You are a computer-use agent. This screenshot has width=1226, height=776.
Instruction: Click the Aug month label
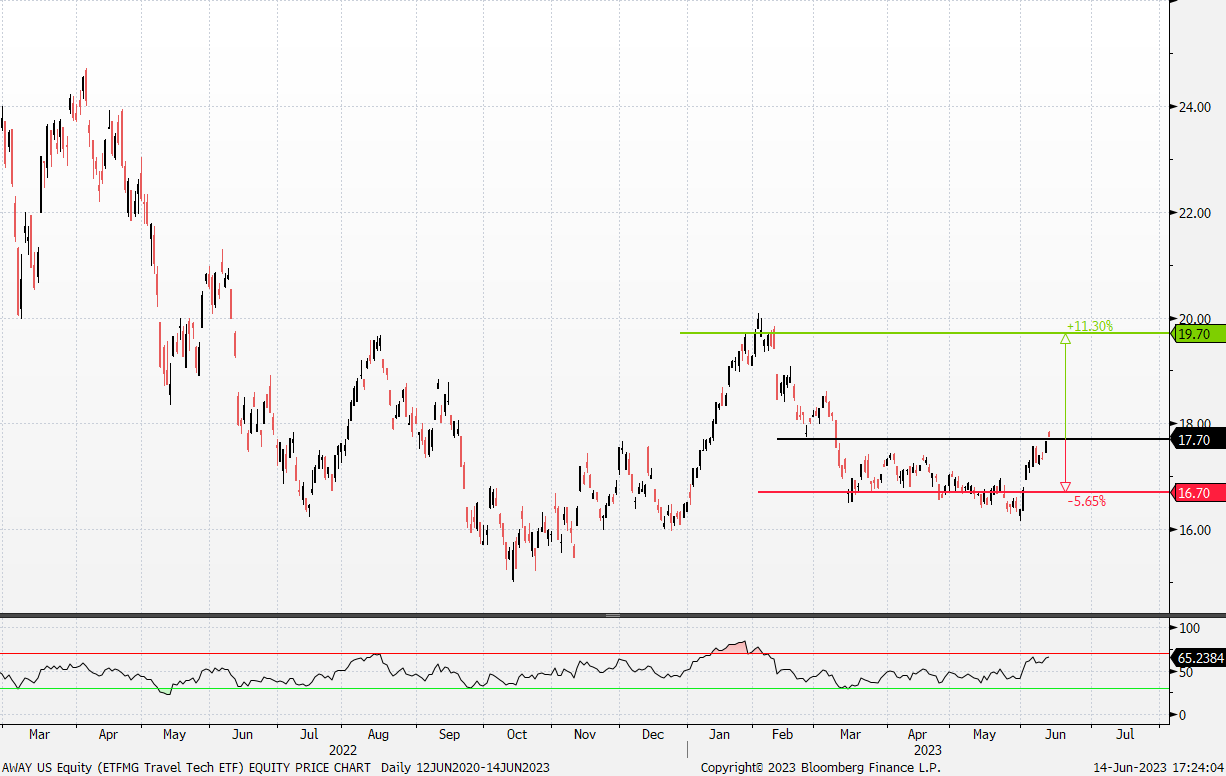(x=378, y=734)
